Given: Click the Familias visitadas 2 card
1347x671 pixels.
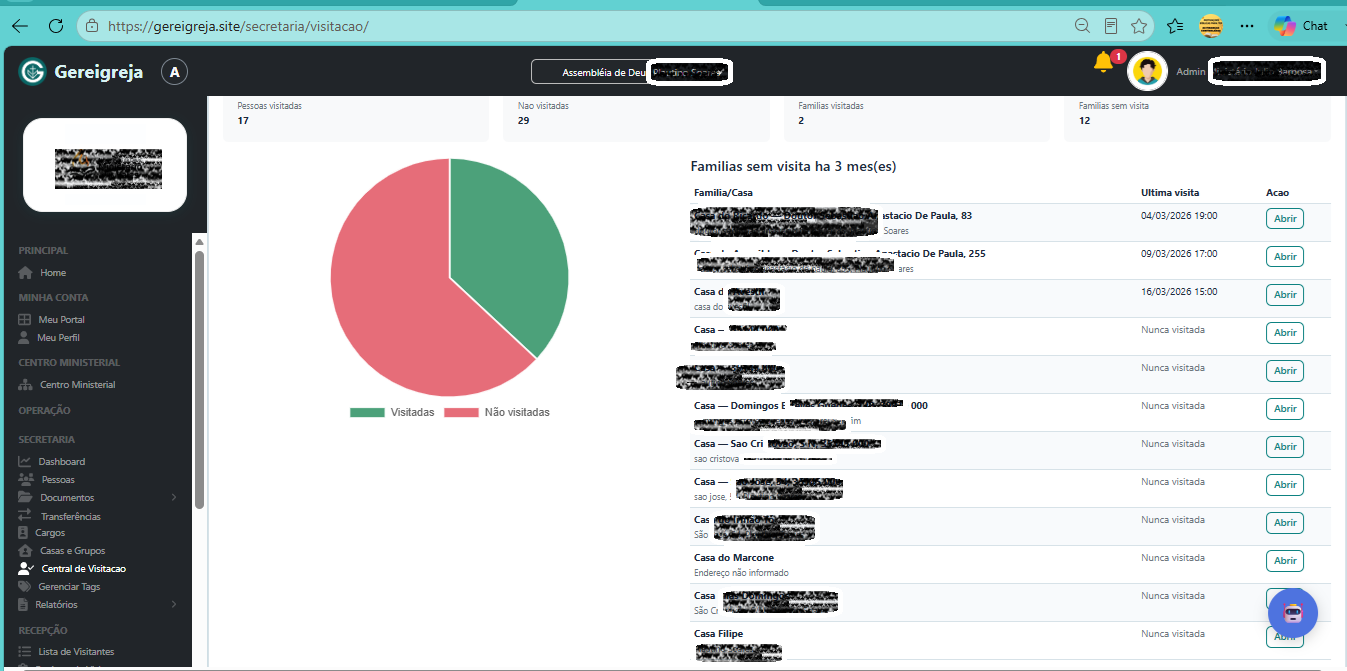Looking at the screenshot, I should coord(916,117).
